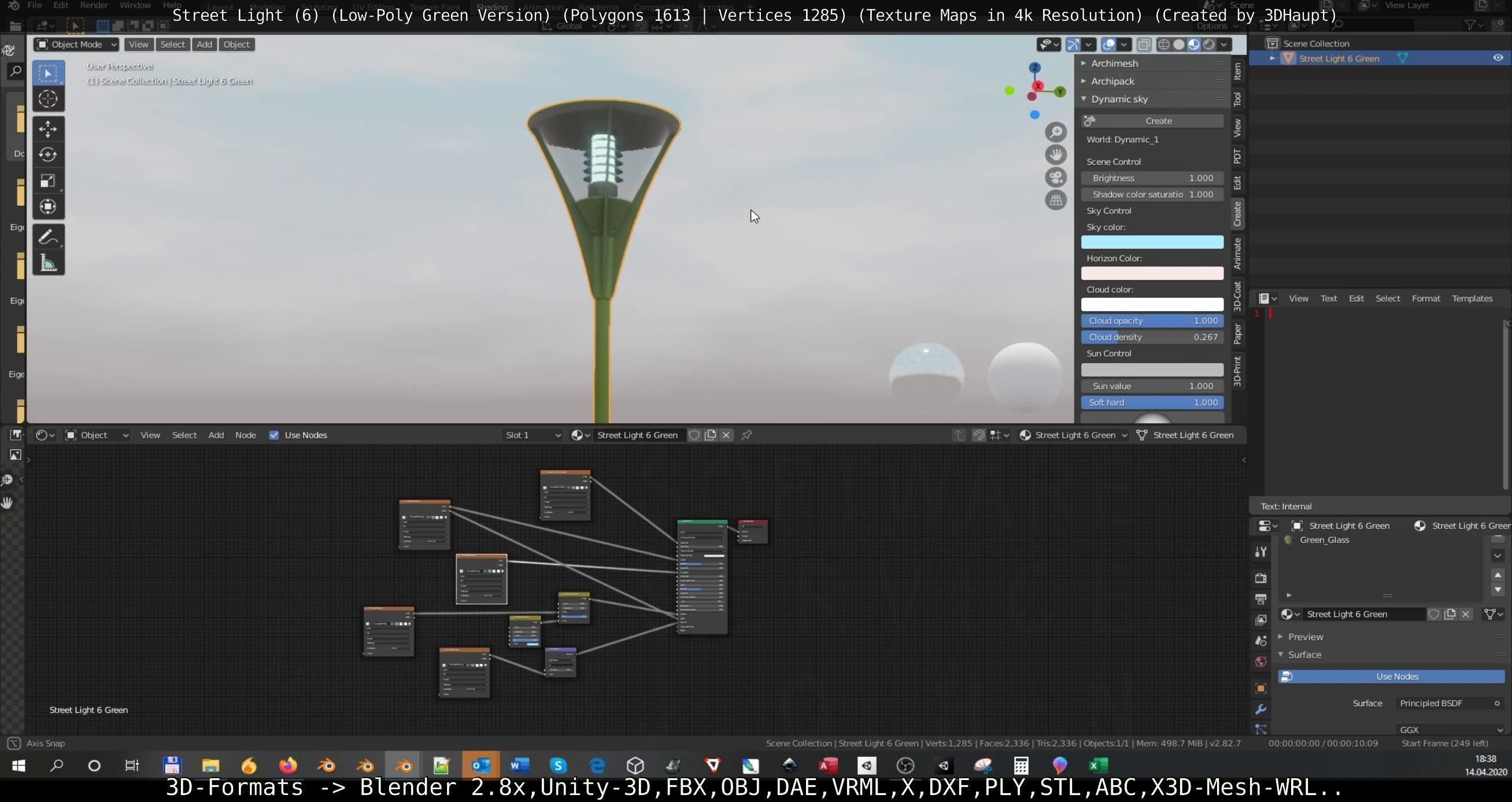The width and height of the screenshot is (1512, 802).
Task: Click material name field in properties
Action: point(1364,614)
